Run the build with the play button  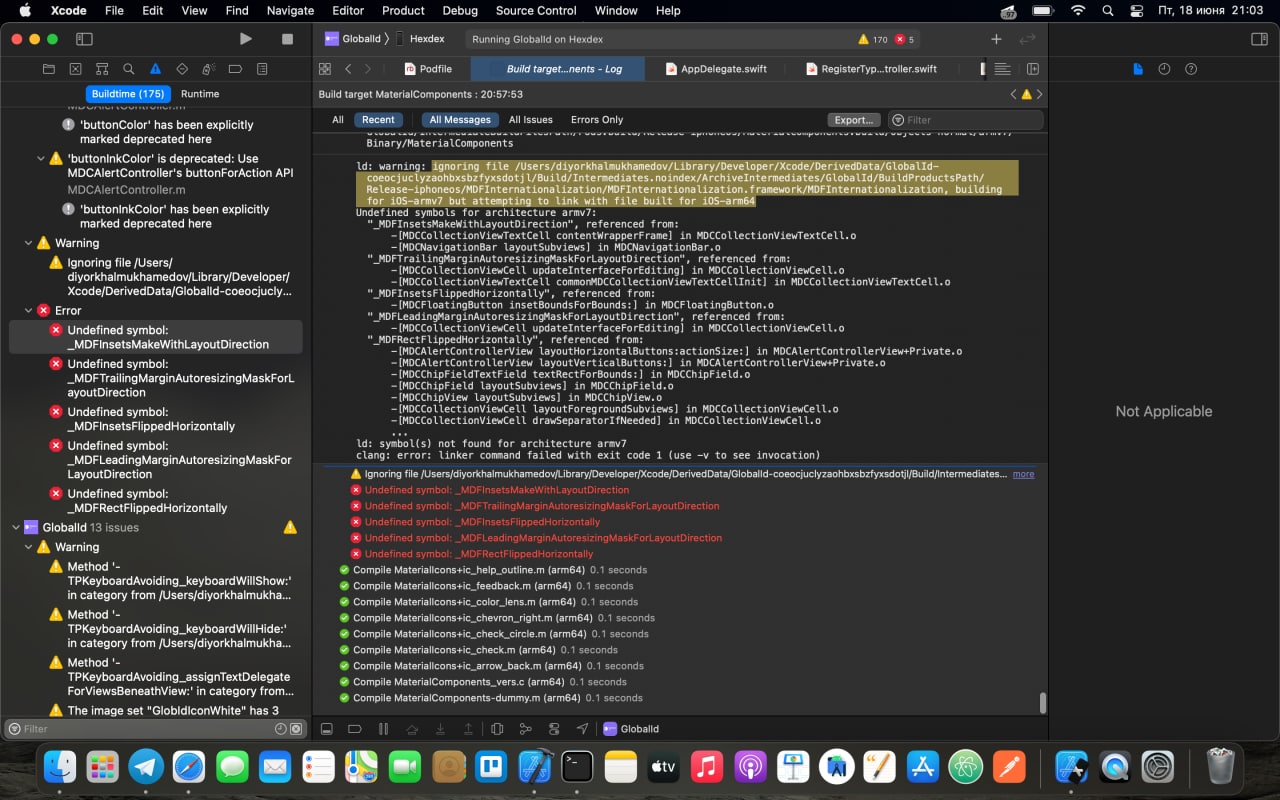(x=246, y=39)
